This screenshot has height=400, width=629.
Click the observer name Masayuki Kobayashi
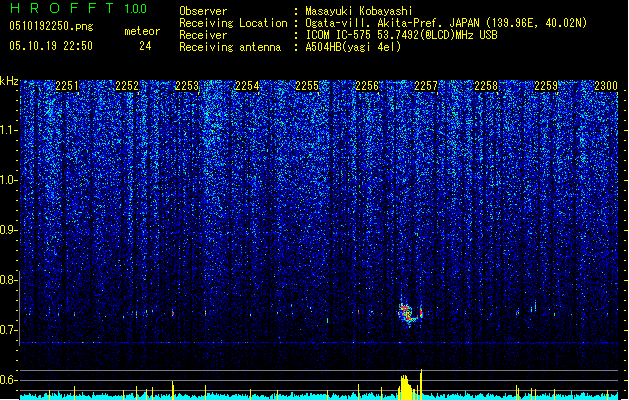point(359,11)
